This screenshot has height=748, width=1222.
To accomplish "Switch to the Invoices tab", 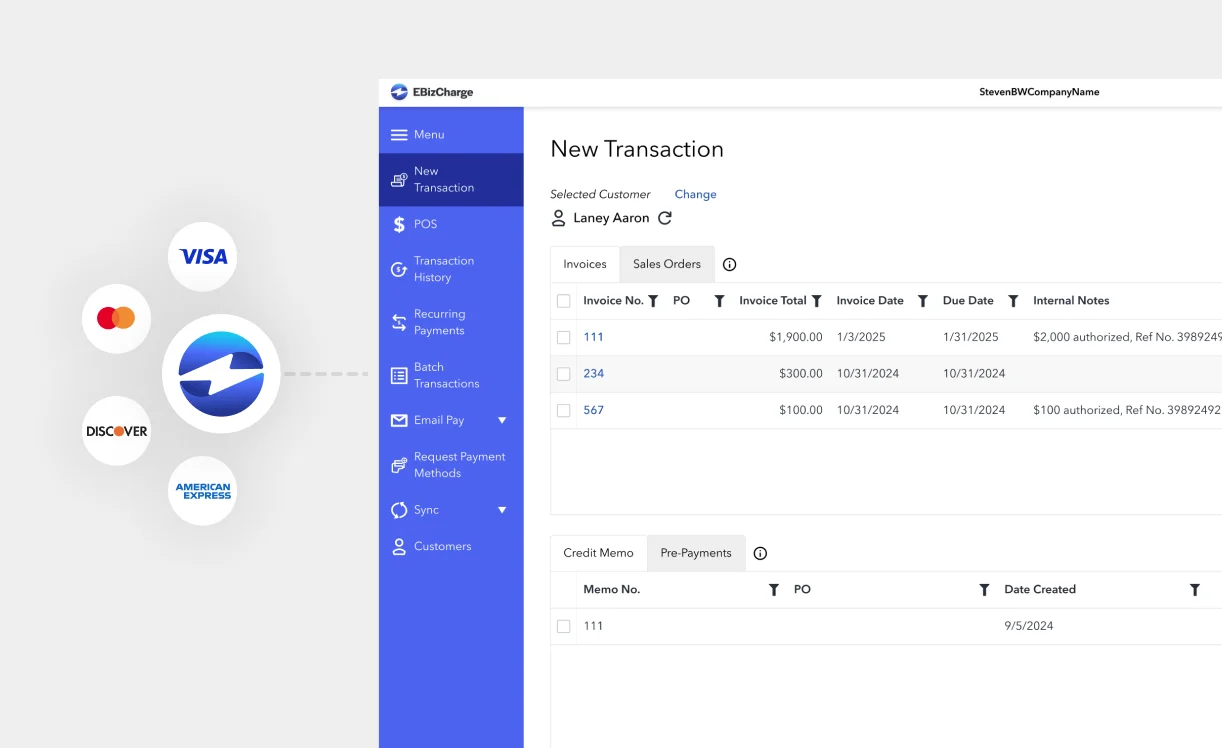I will point(585,264).
